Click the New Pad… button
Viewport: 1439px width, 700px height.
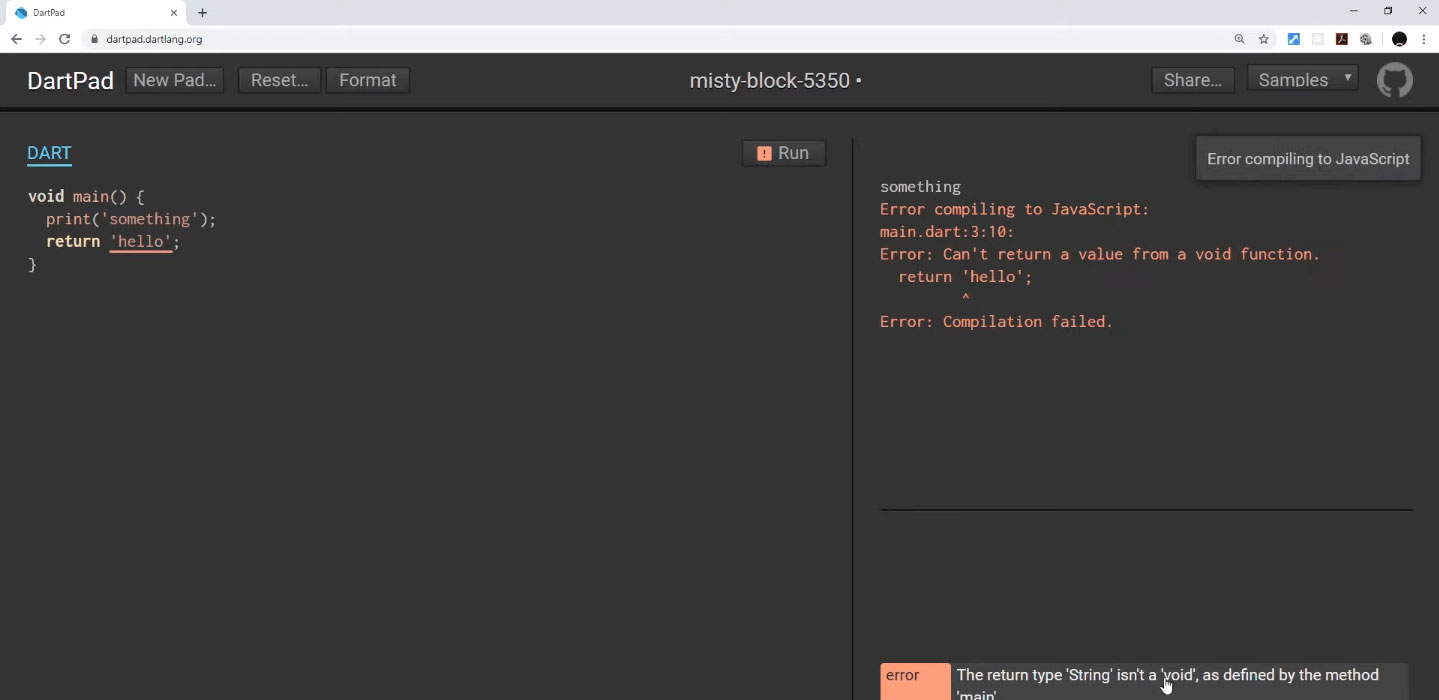(x=175, y=80)
